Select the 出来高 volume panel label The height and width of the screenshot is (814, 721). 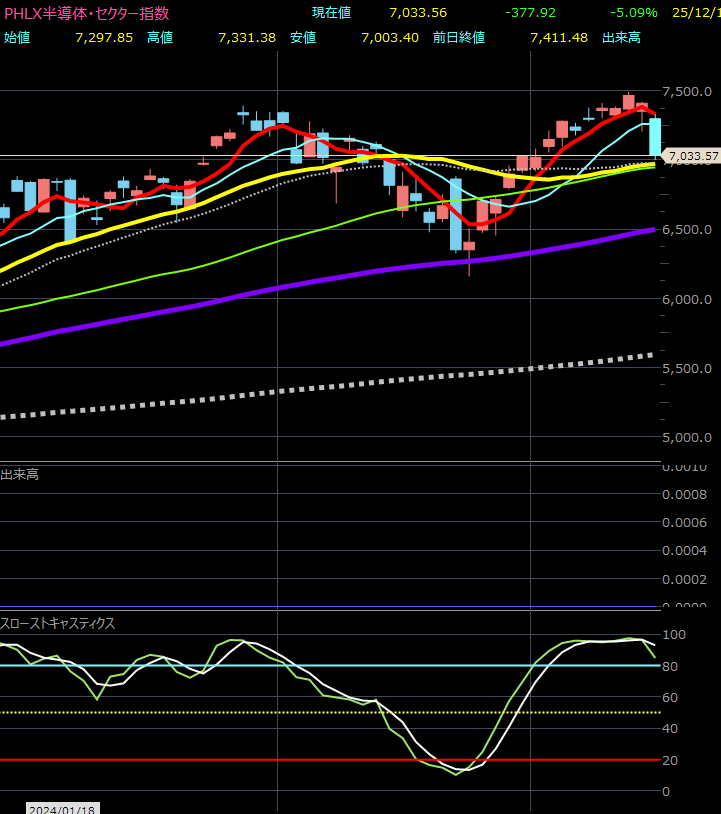click(x=20, y=474)
